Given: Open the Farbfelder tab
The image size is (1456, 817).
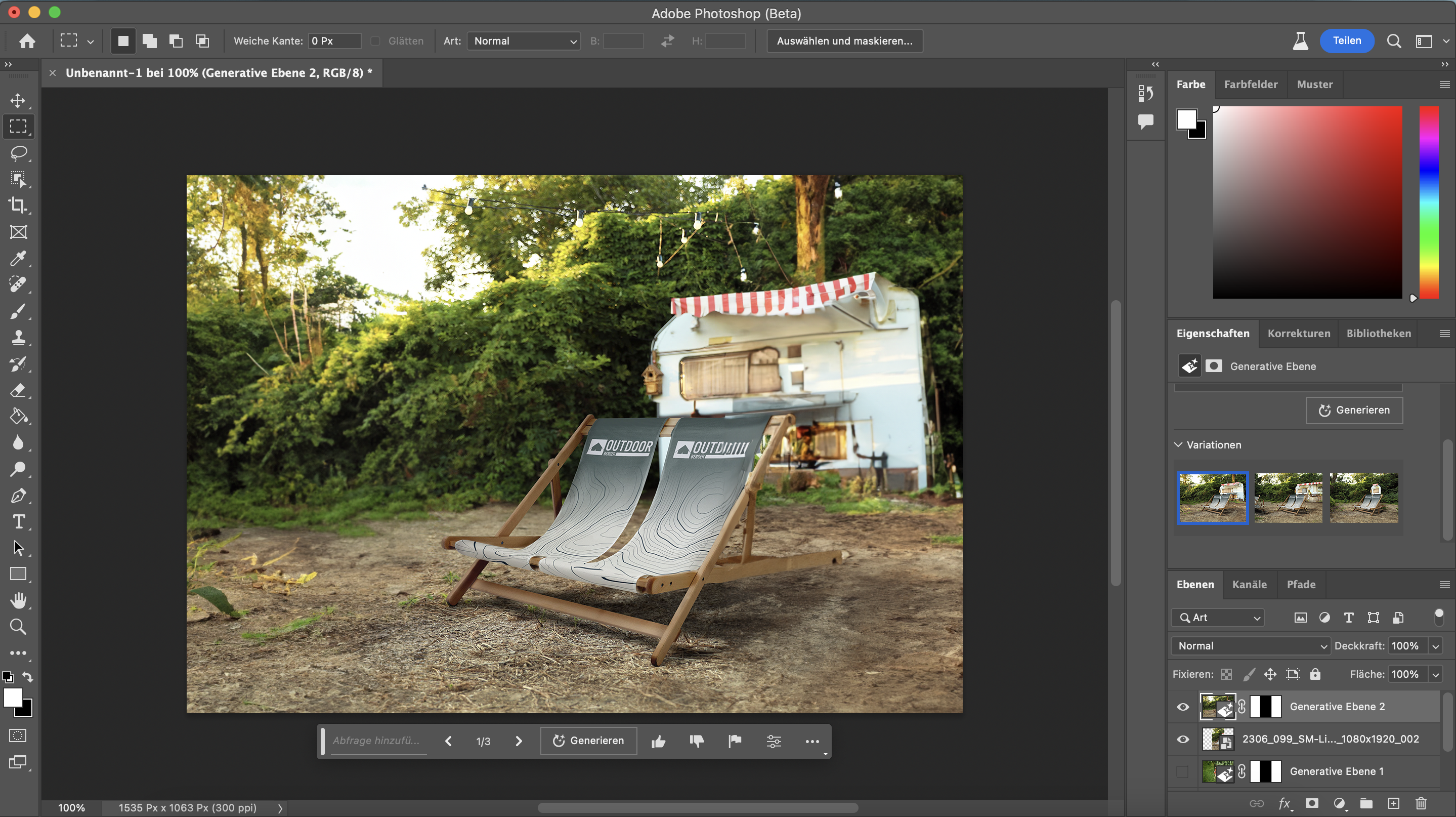Looking at the screenshot, I should pyautogui.click(x=1250, y=84).
